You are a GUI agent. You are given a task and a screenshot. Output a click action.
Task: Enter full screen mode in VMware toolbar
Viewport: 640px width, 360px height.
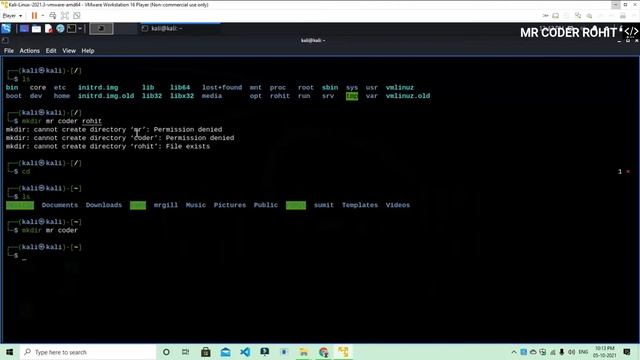[x=65, y=16]
